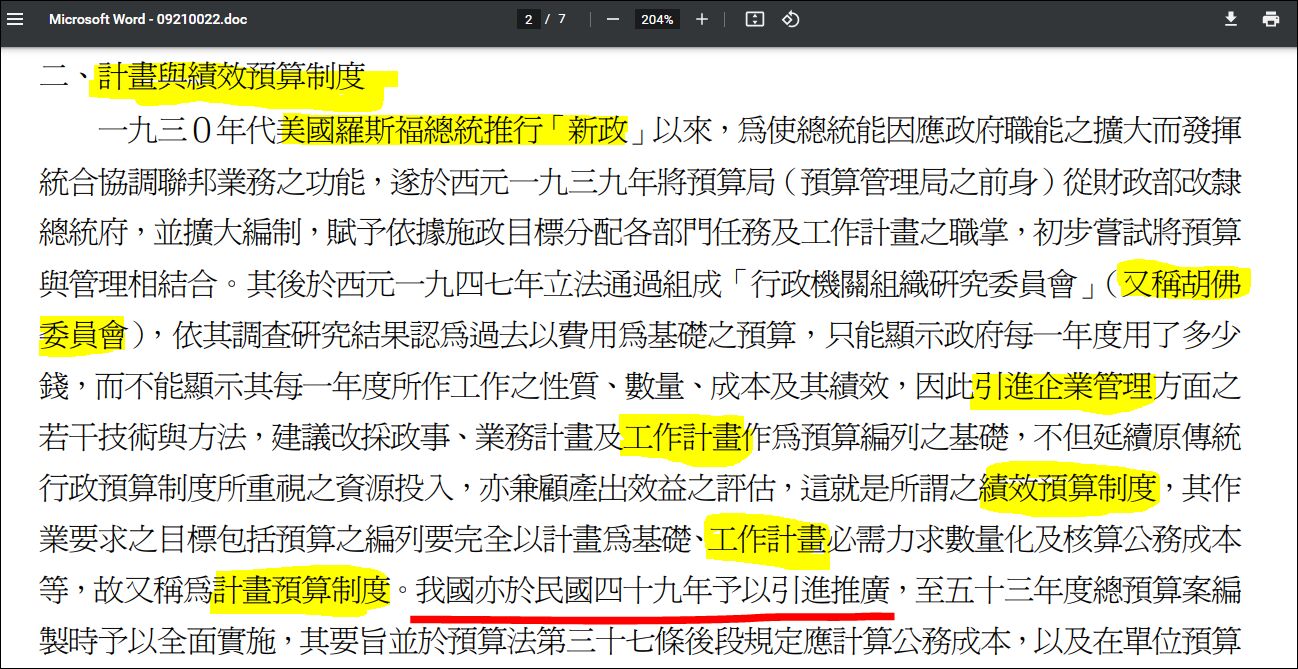Viewport: 1298px width, 669px height.
Task: Click the highlighted 績效預算制度 in the paragraph
Action: (1068, 488)
